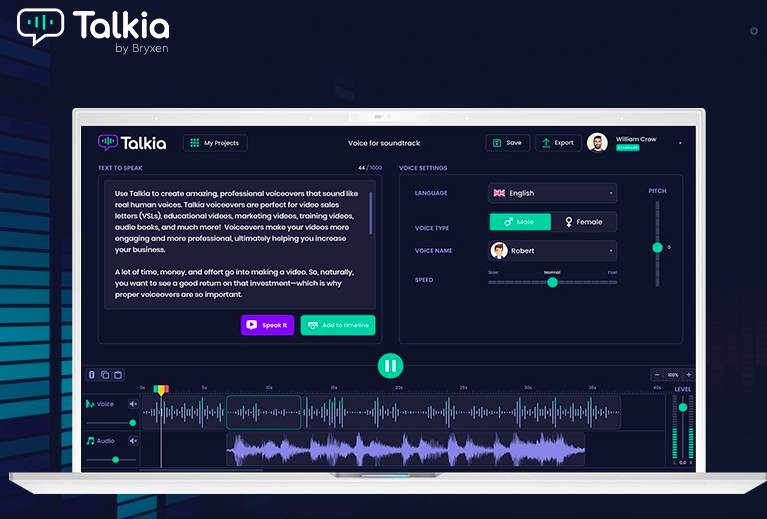Click the split clip icon above the timeline

[x=91, y=375]
